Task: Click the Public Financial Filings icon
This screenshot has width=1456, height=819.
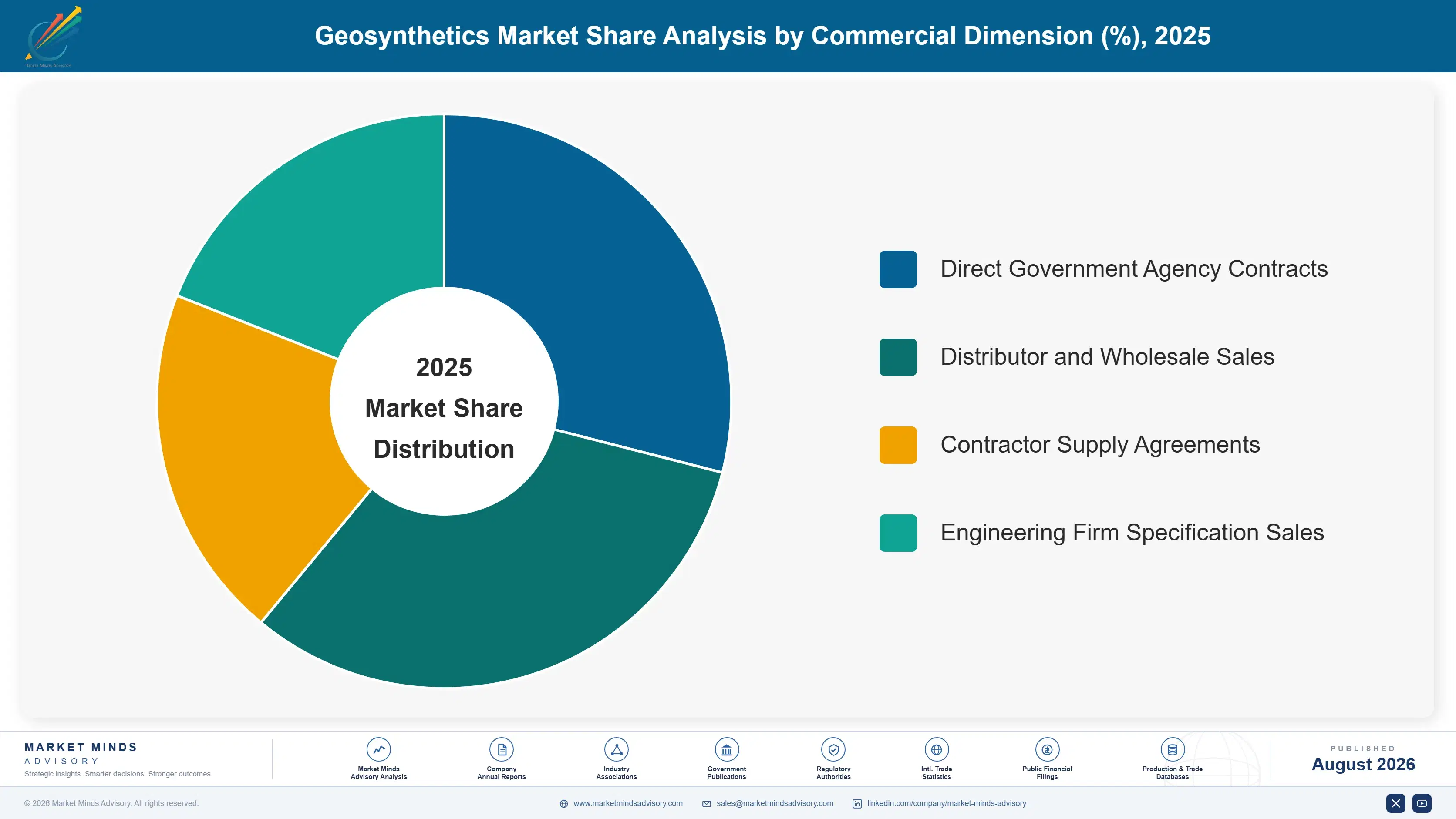Action: [1047, 749]
